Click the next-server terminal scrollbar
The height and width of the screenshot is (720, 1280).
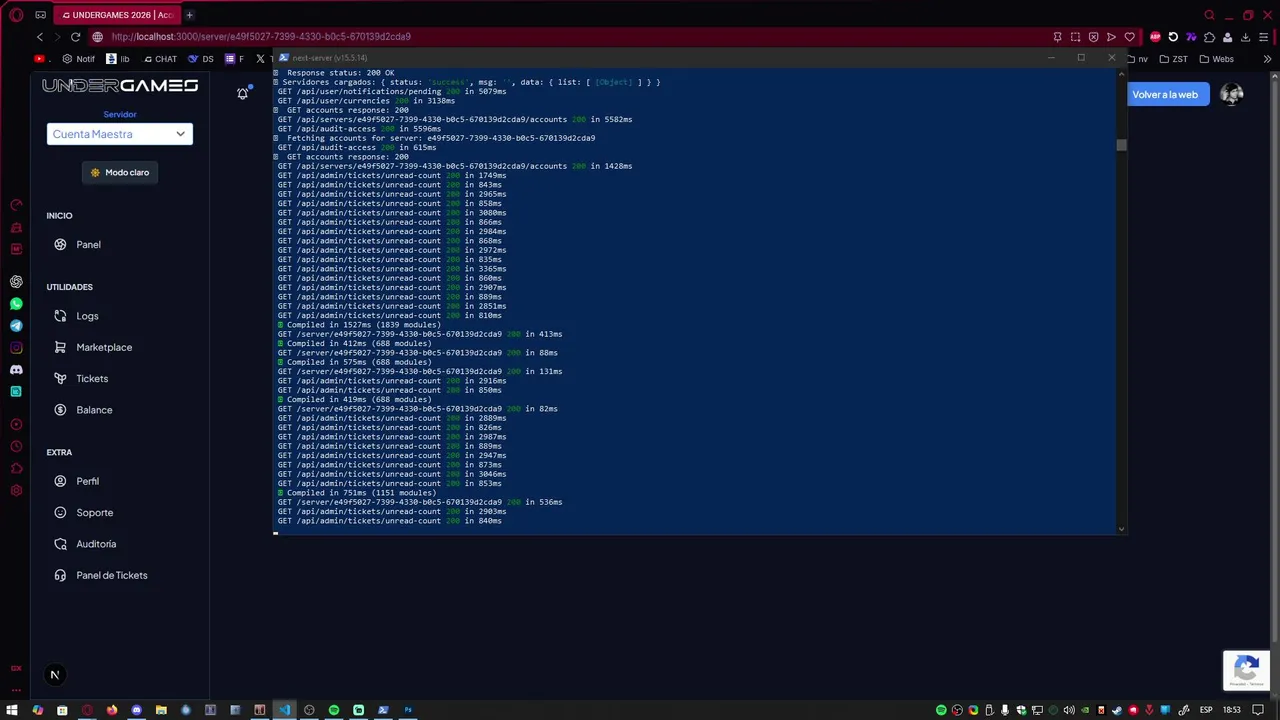pos(1121,145)
